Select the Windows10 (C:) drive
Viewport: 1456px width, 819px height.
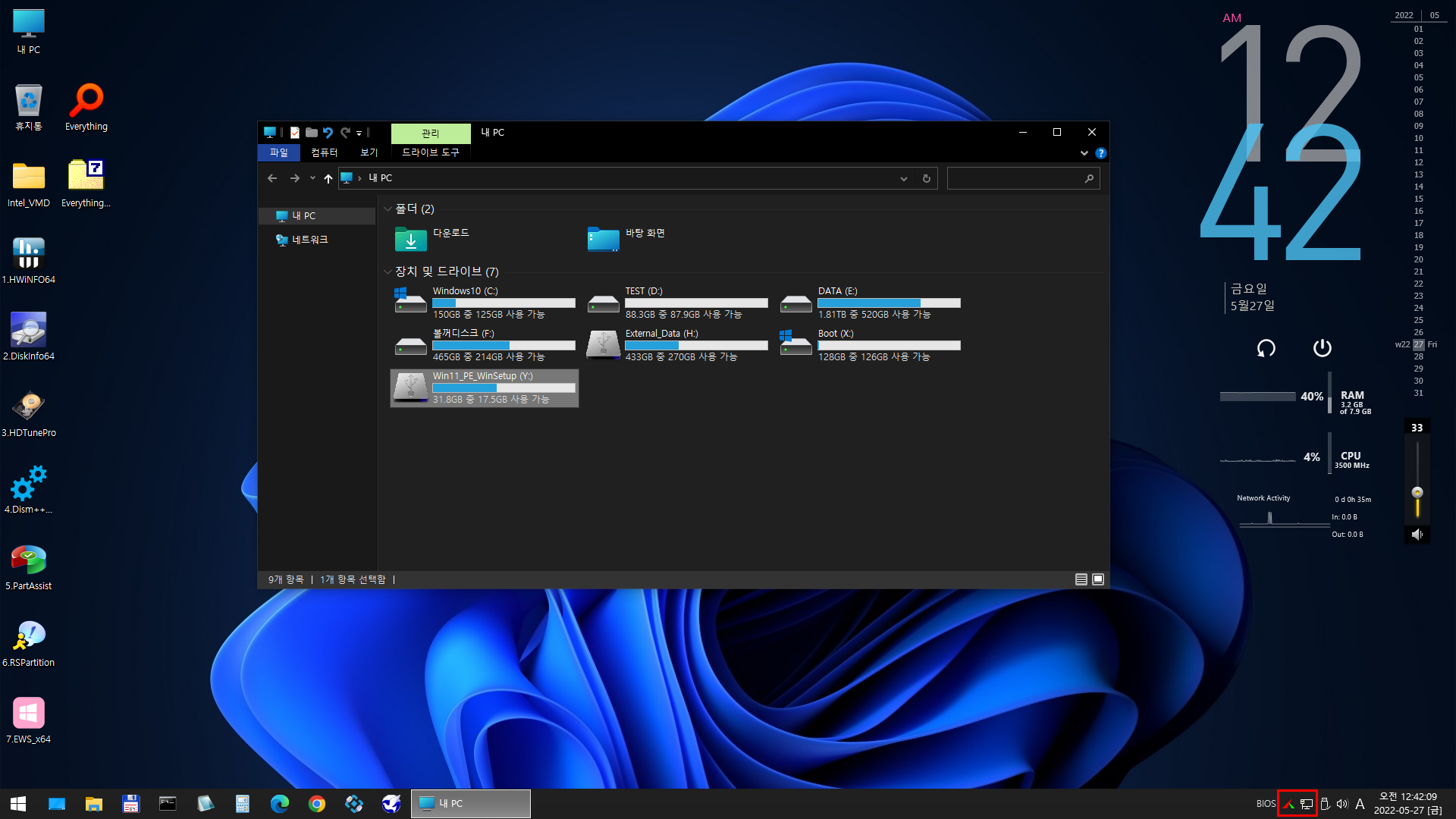click(484, 303)
